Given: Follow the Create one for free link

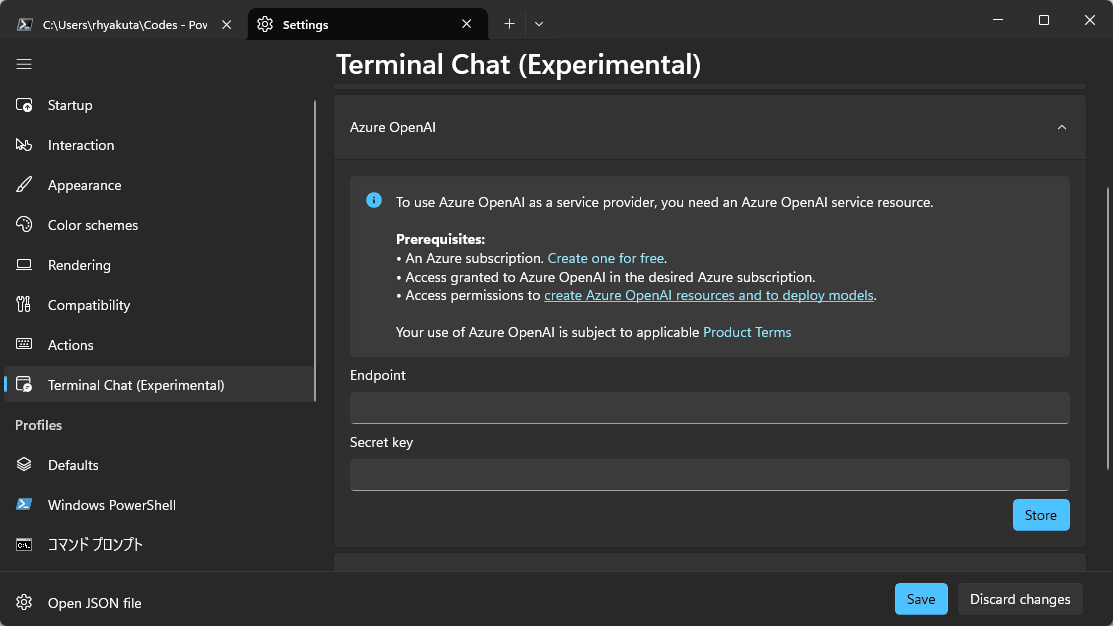Looking at the screenshot, I should 605,258.
